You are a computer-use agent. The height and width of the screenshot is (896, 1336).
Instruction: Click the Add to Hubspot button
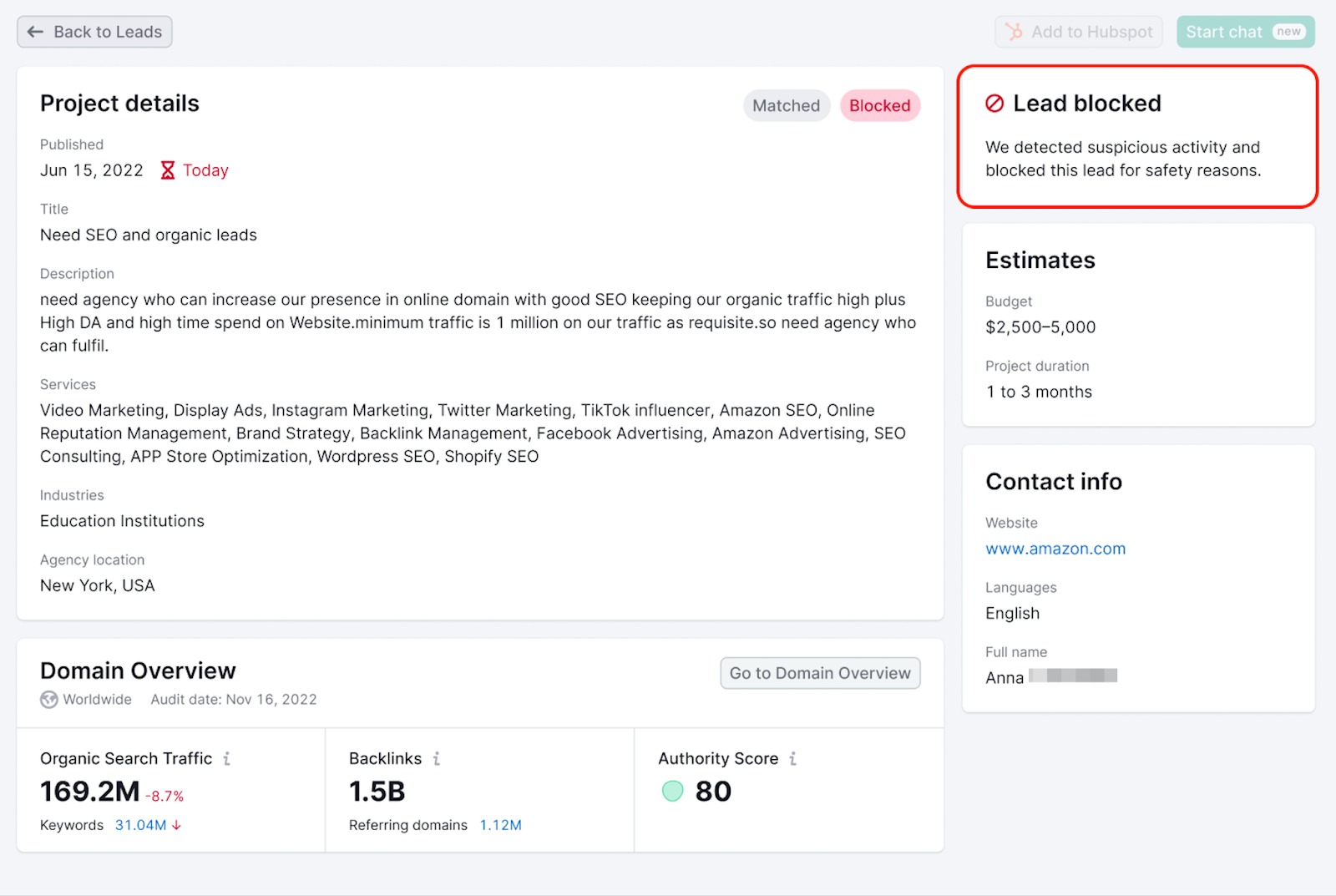pos(1079,32)
